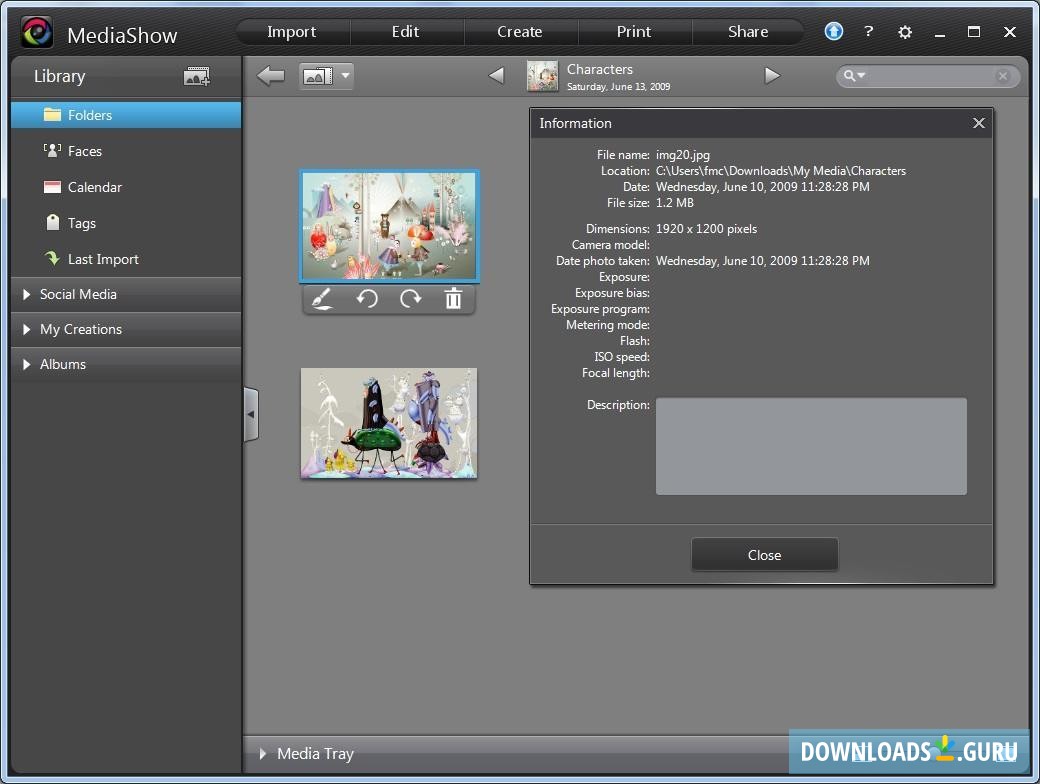
Task: Click the blue upgrade arrow icon
Action: click(x=834, y=31)
